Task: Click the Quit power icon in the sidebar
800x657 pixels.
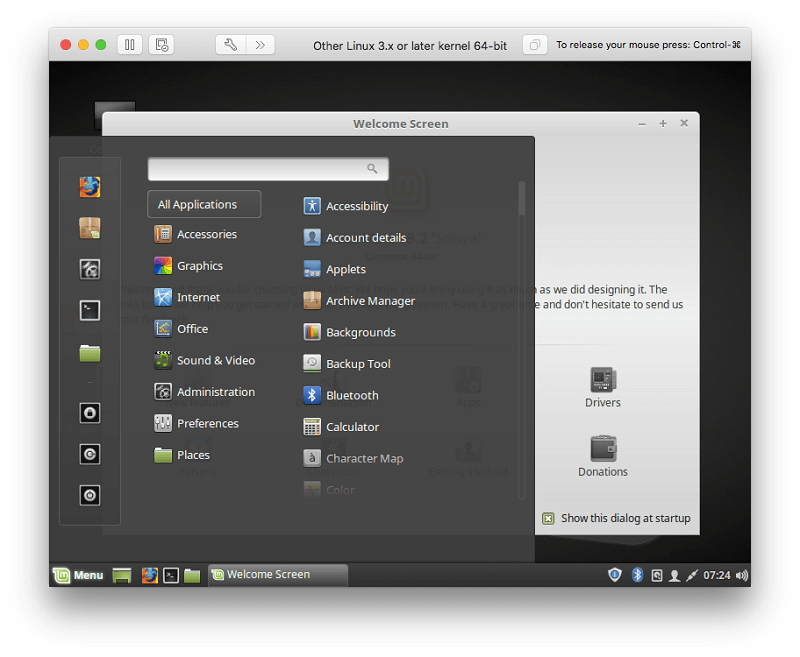Action: coord(90,495)
